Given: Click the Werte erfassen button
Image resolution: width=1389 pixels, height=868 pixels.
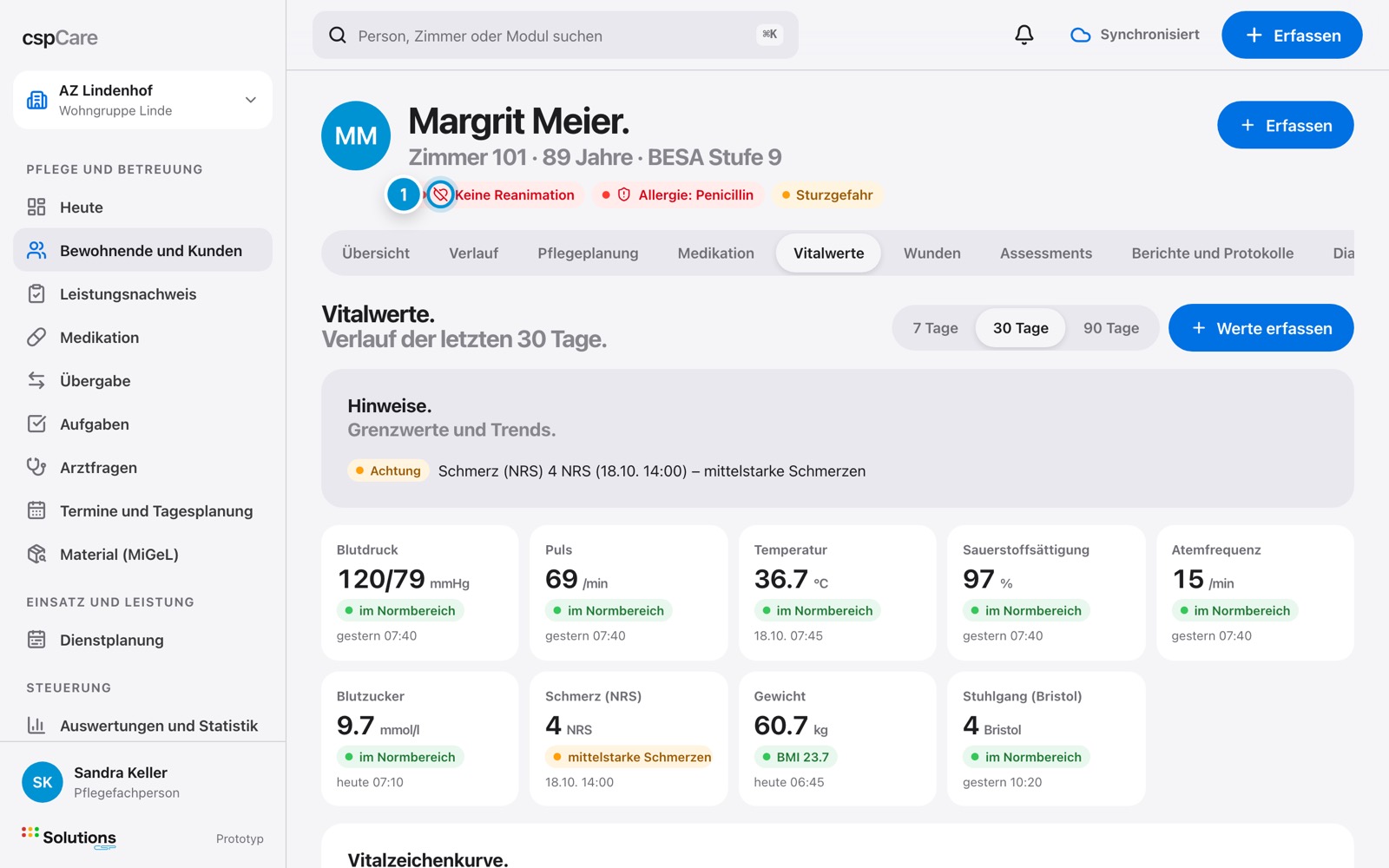Looking at the screenshot, I should 1261,328.
